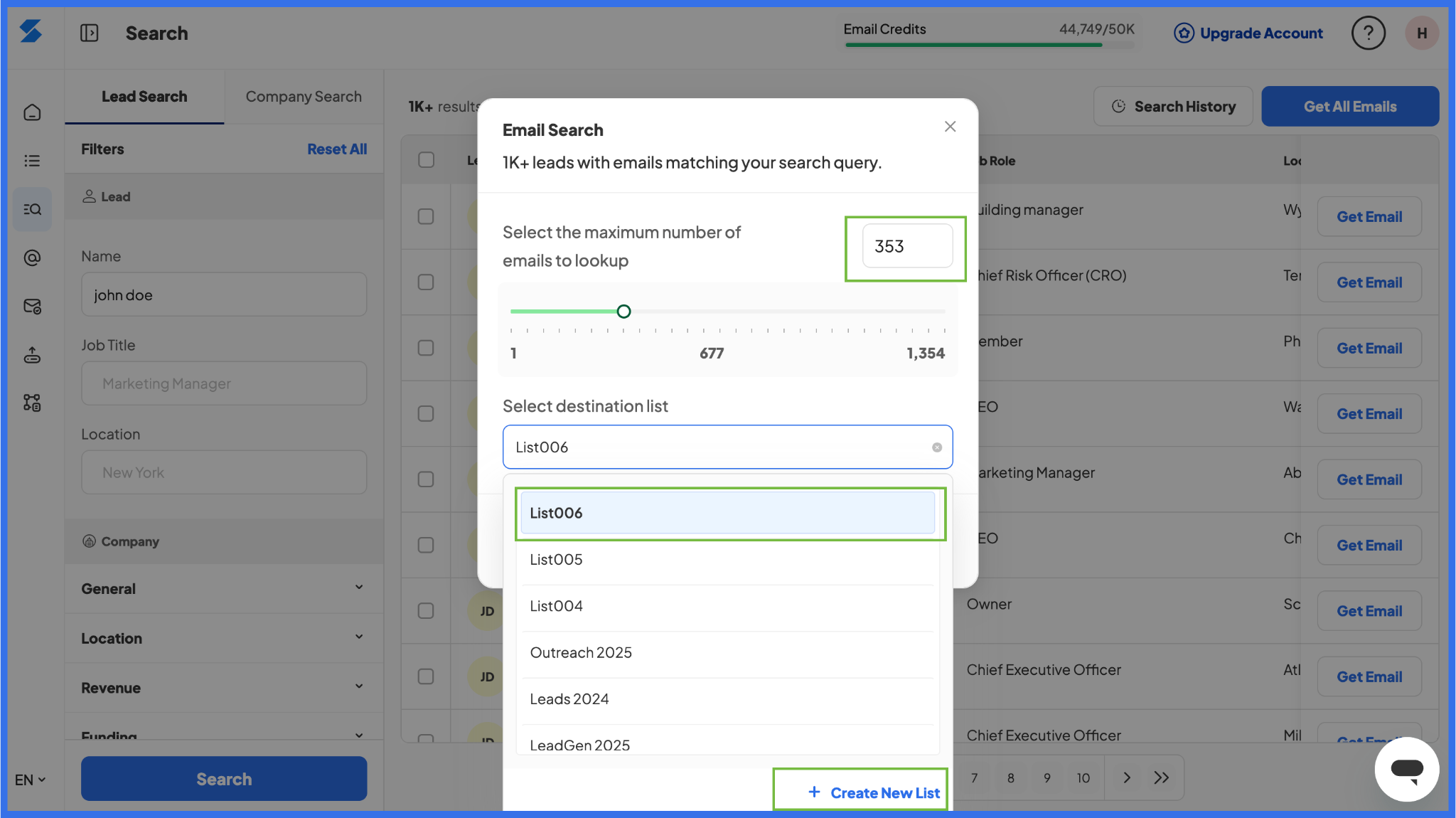Select Leads 2024 list option
Image resolution: width=1456 pixels, height=818 pixels.
[727, 699]
